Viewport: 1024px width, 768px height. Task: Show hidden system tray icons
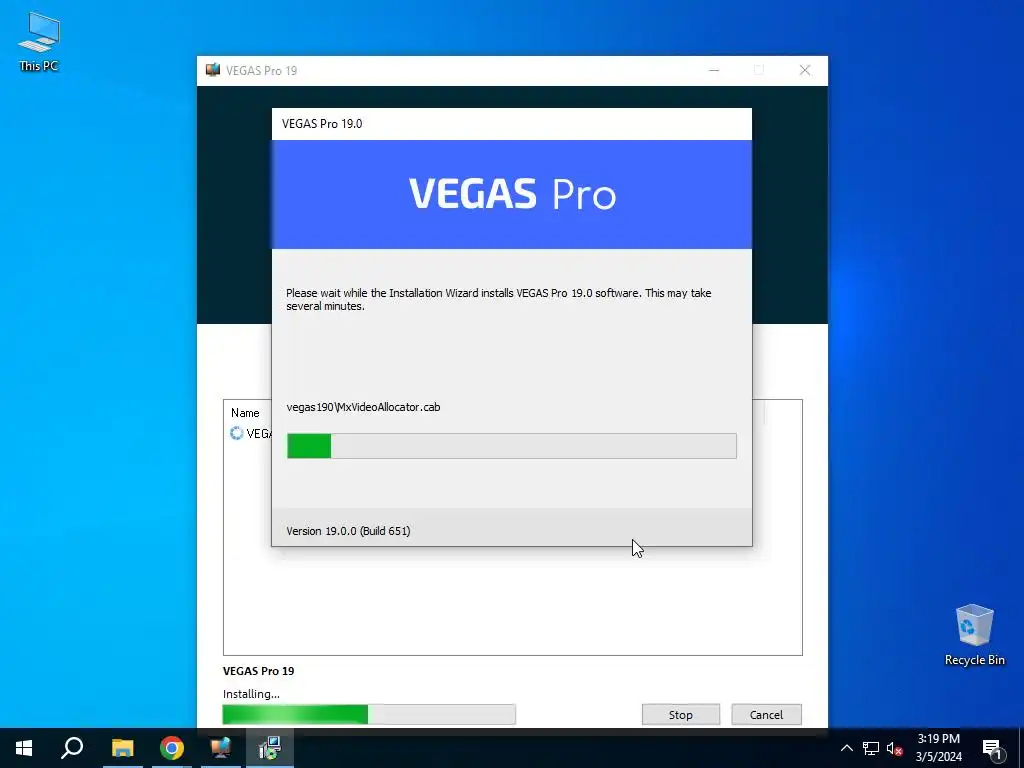[x=846, y=748]
